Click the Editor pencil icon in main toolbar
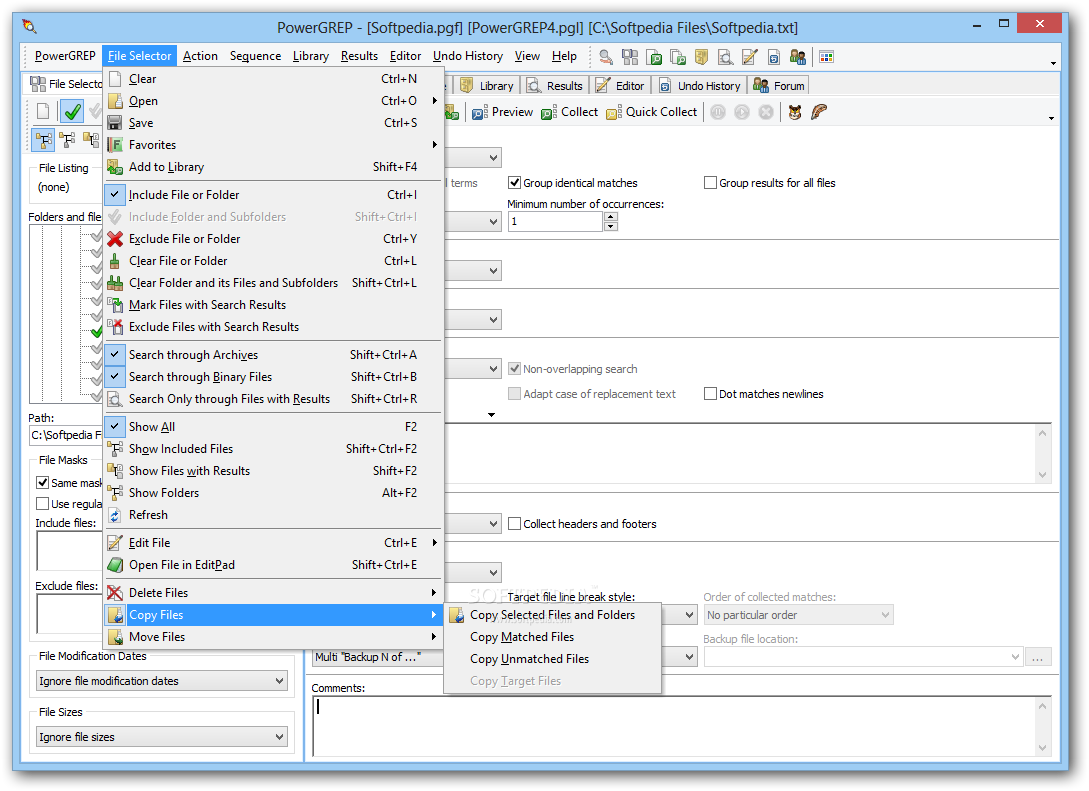 [x=749, y=56]
